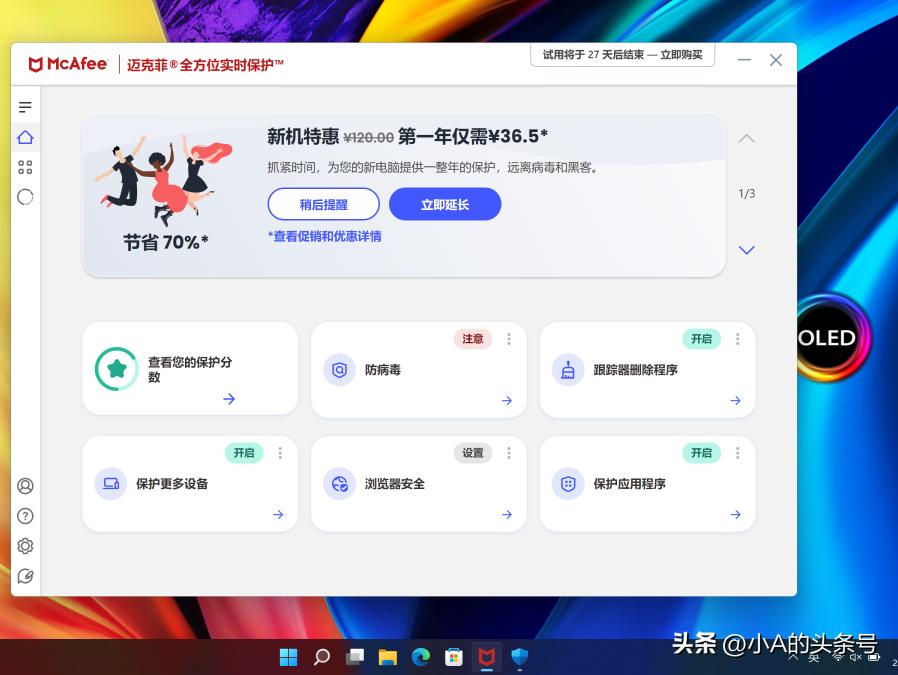Click the 注意 badge on 防病毒 card
The height and width of the screenshot is (675, 898).
(x=472, y=339)
